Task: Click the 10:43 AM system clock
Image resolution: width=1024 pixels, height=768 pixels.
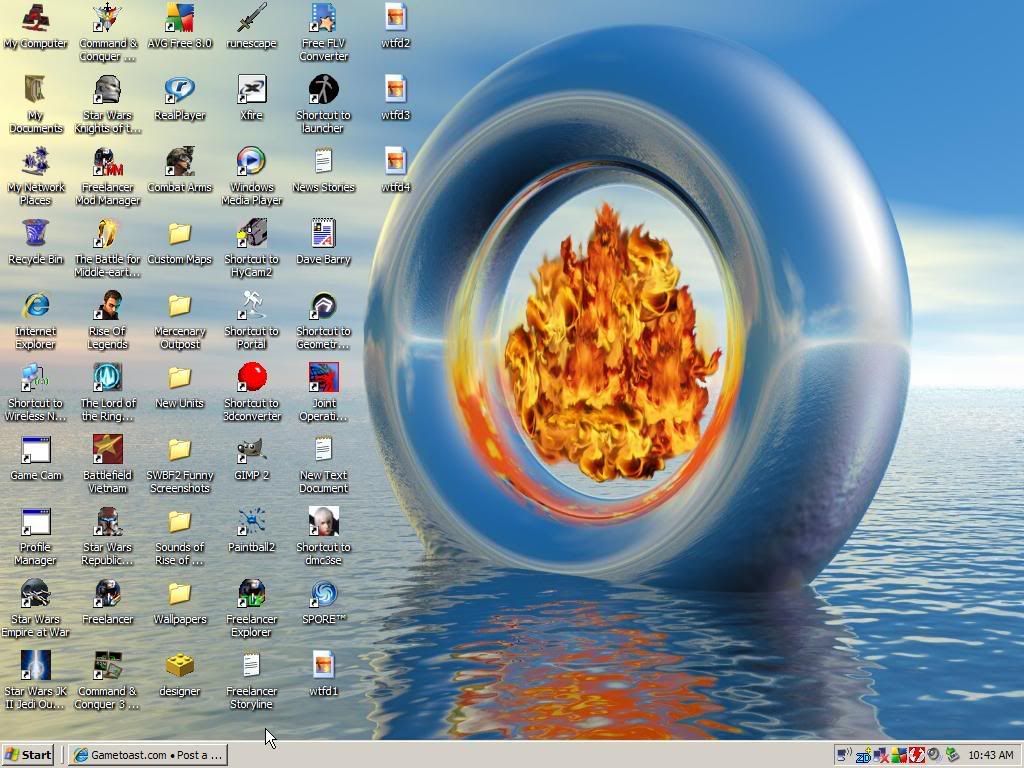Action: coord(990,755)
